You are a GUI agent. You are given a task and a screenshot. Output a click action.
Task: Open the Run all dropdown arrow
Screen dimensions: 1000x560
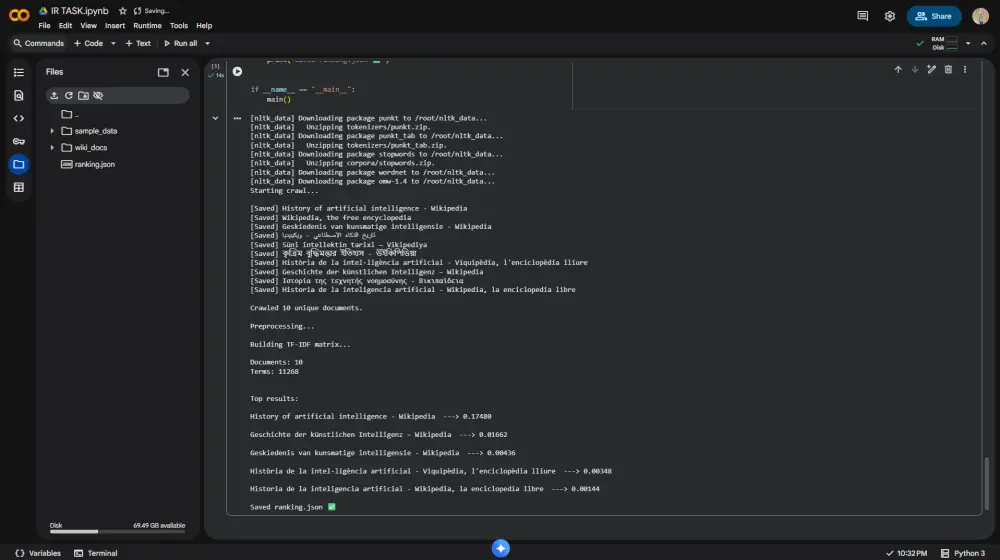coord(207,43)
